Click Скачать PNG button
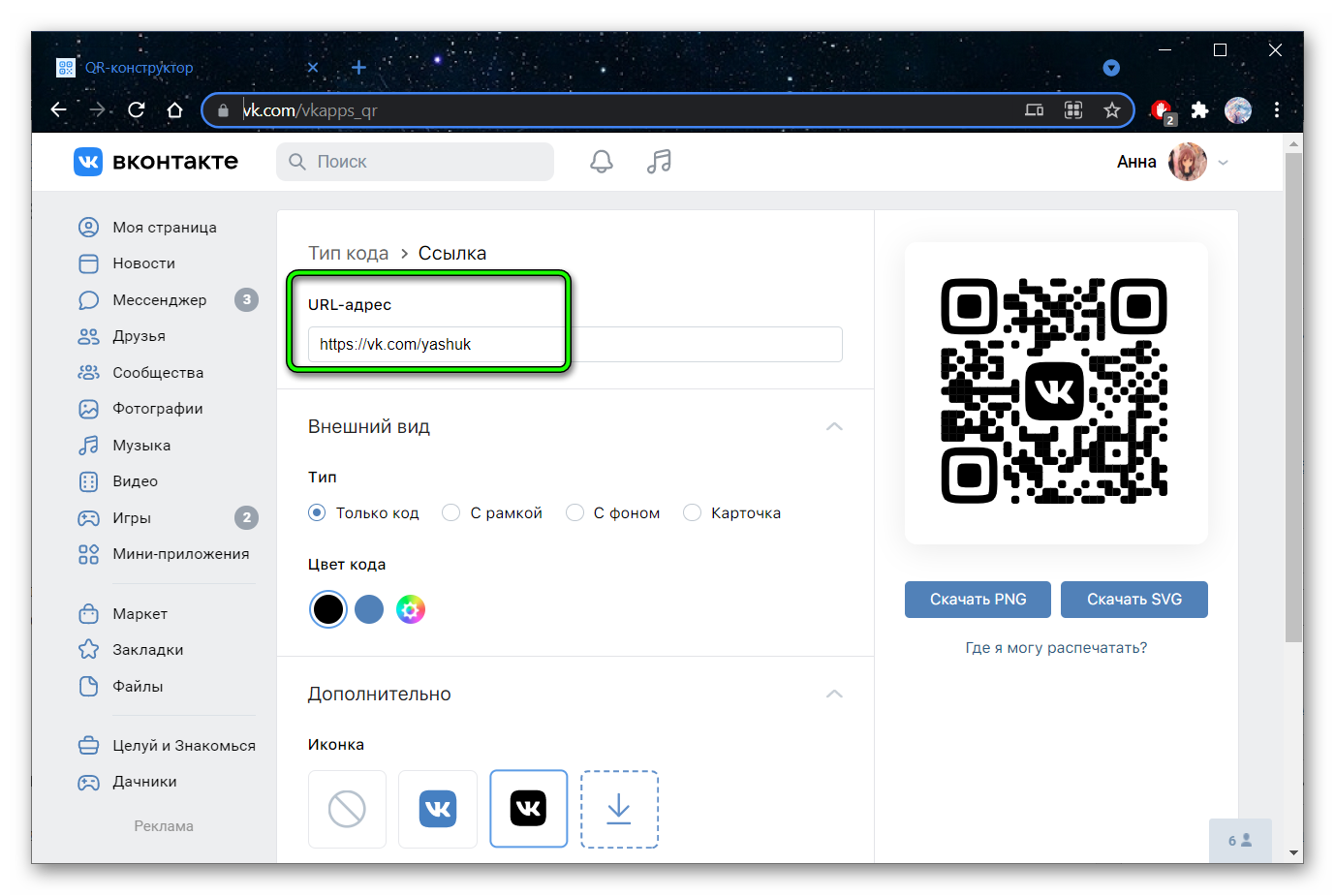Screen dimensions: 1335x896 tap(978, 600)
